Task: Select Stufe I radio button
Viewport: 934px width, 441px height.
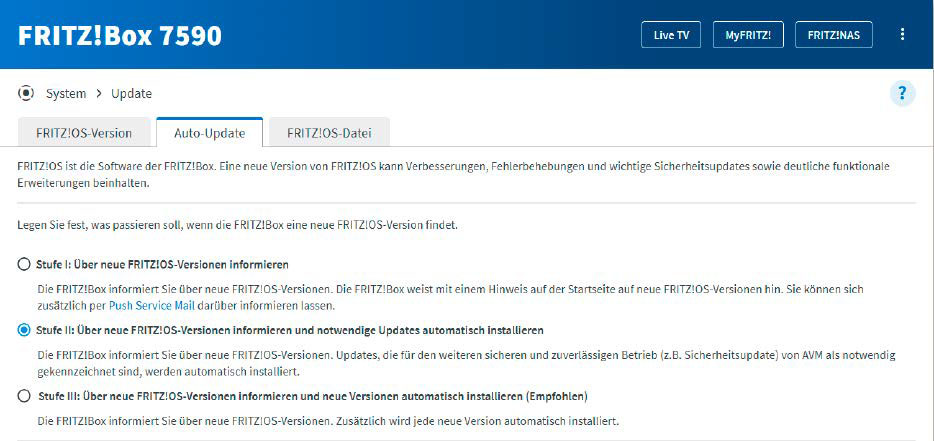Action: pos(24,264)
